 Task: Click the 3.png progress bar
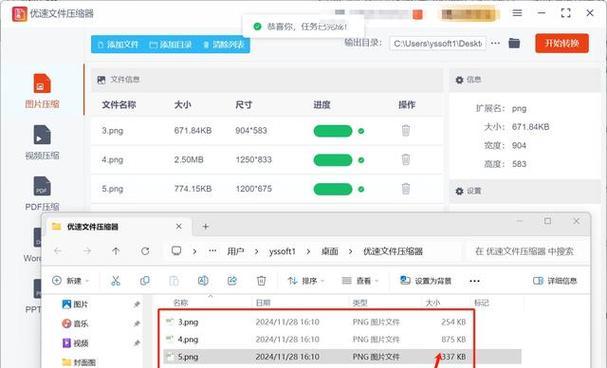pos(333,131)
